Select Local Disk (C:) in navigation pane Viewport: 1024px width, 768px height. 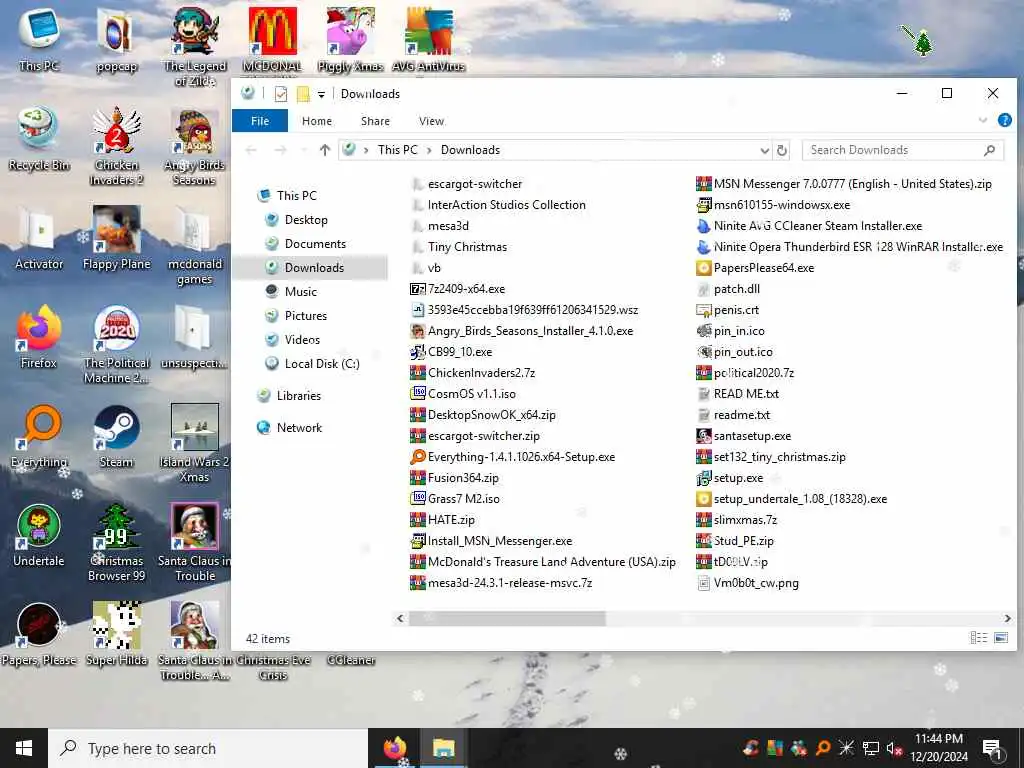tap(321, 364)
